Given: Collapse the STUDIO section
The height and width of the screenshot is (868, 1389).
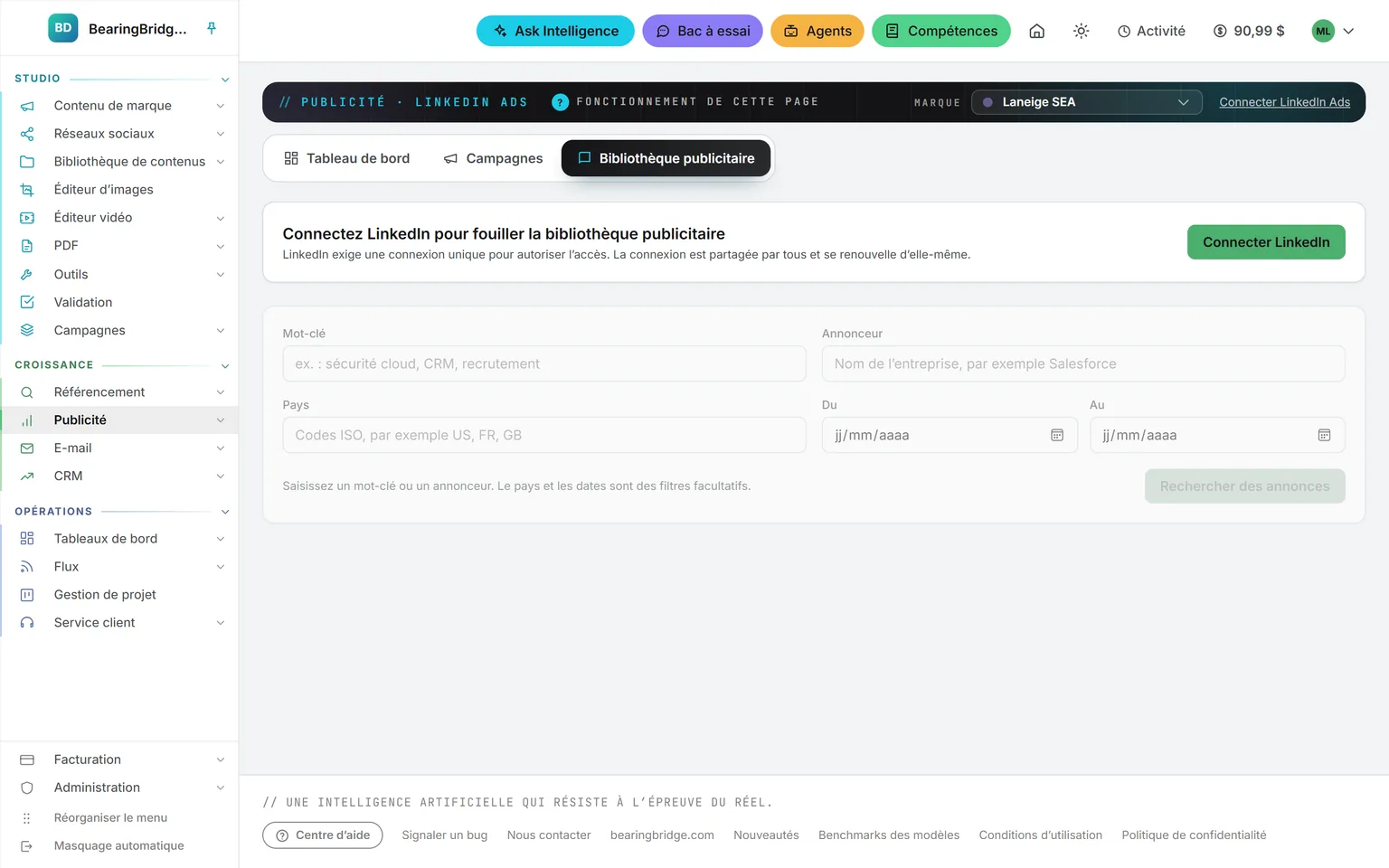Looking at the screenshot, I should point(225,80).
